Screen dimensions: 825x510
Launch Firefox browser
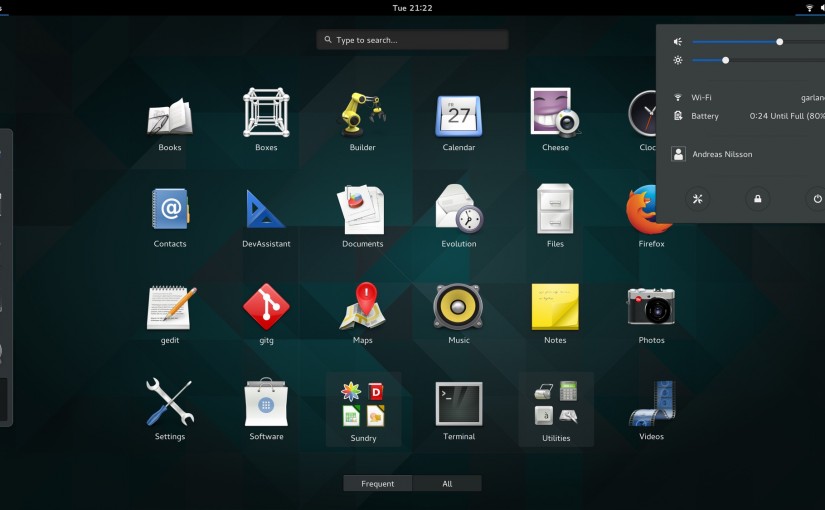tap(648, 209)
